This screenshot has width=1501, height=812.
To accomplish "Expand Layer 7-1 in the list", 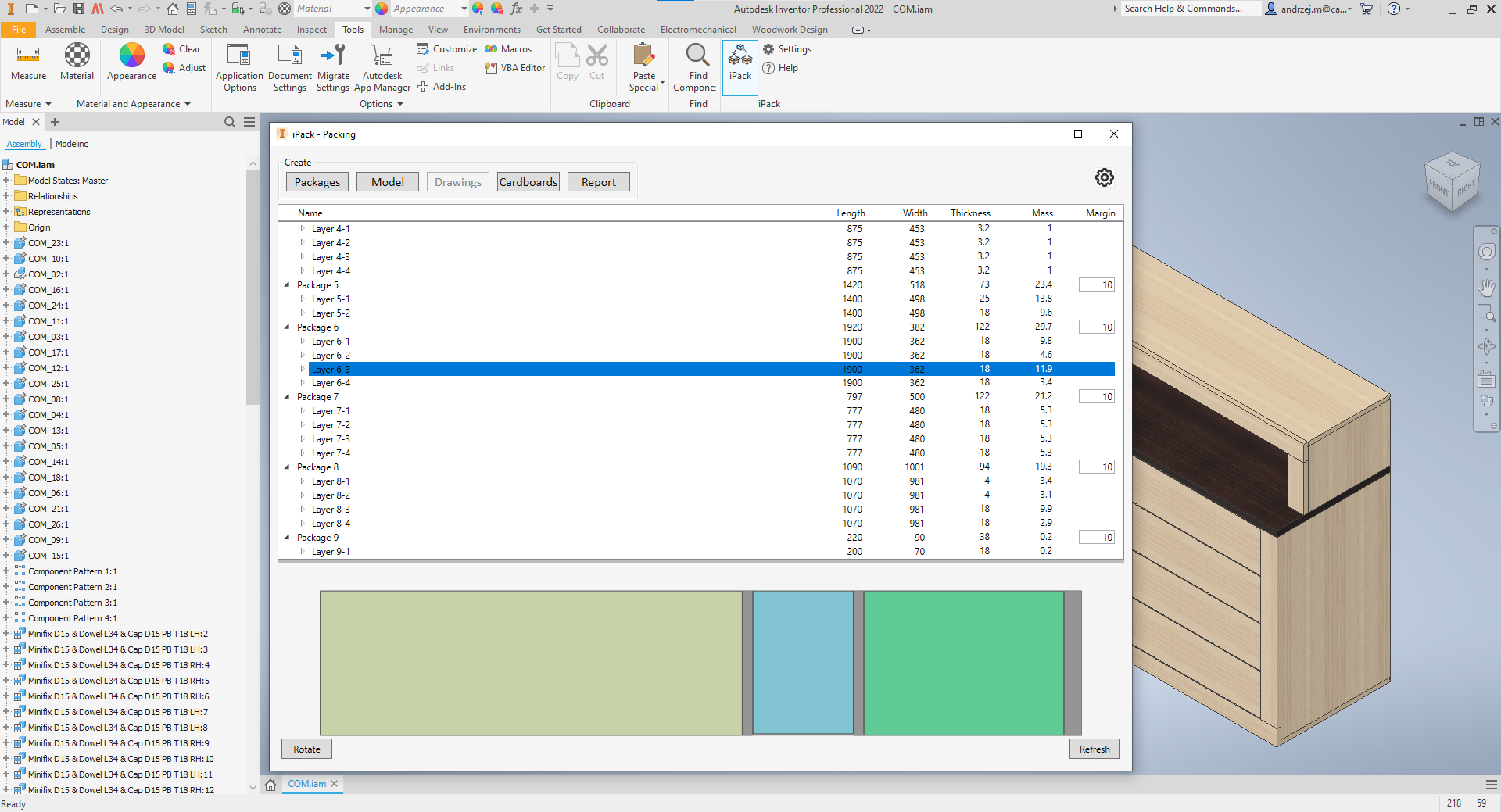I will 303,411.
